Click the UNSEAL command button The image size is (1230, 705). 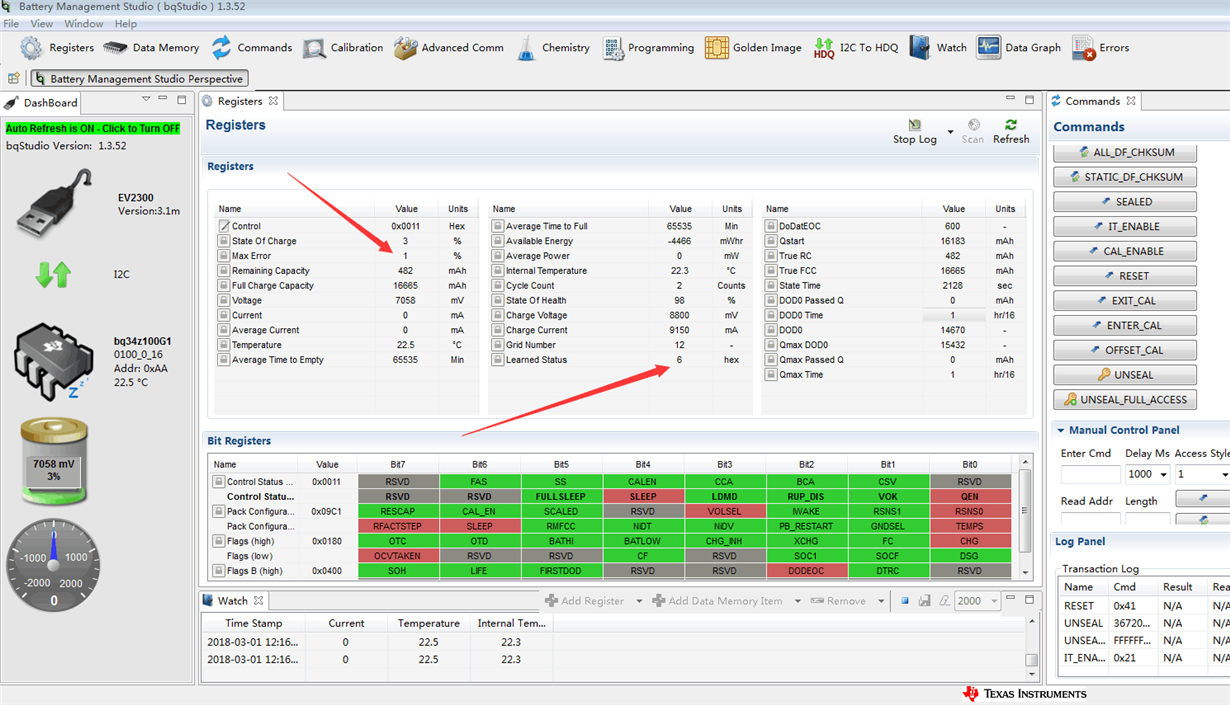1124,375
